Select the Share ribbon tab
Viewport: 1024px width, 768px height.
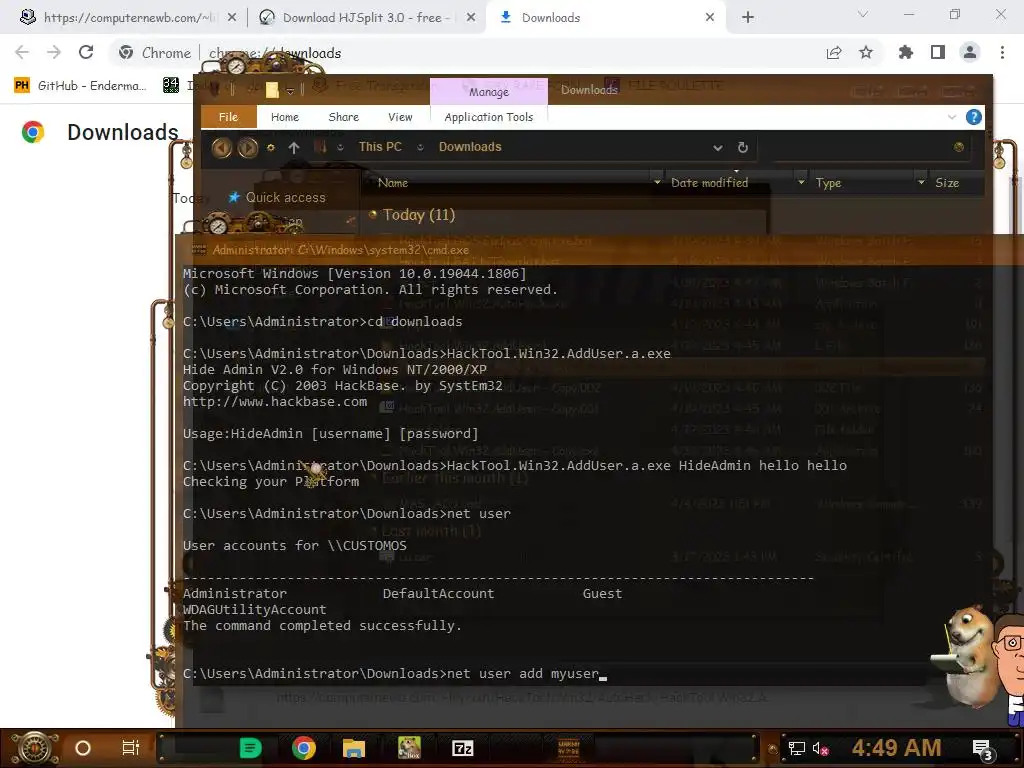point(344,117)
